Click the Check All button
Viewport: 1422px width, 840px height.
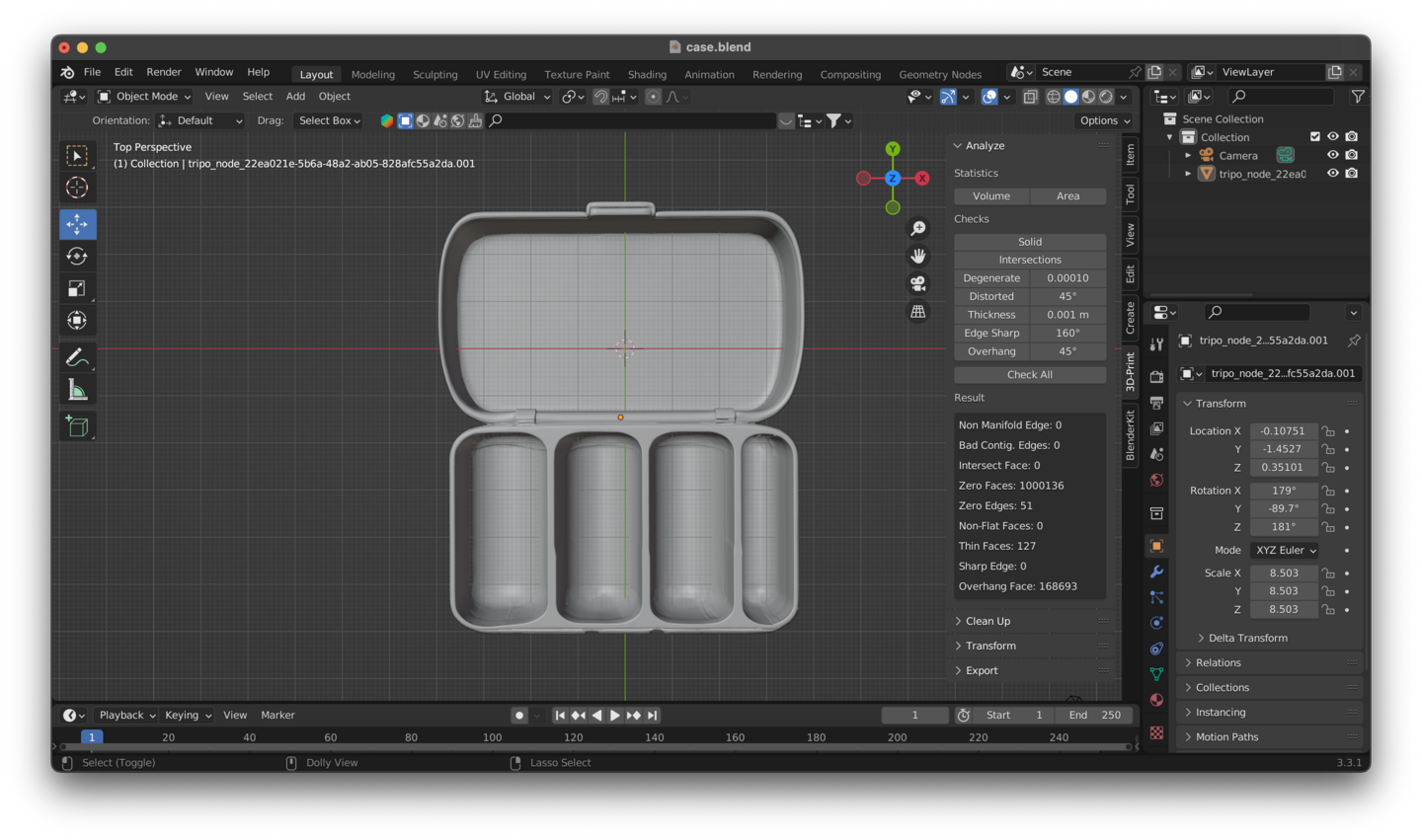pos(1029,375)
